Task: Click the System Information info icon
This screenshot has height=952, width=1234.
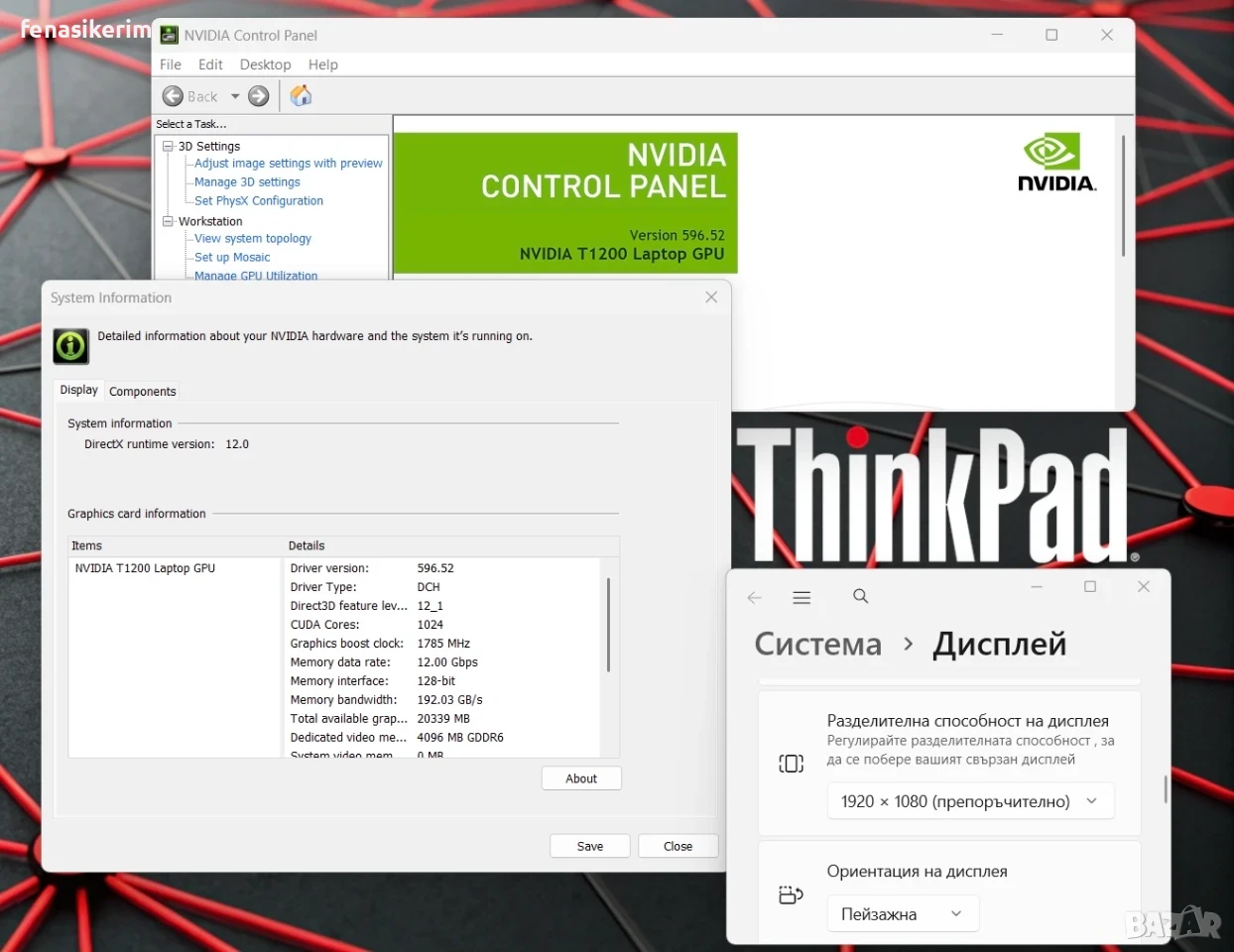Action: [70, 345]
